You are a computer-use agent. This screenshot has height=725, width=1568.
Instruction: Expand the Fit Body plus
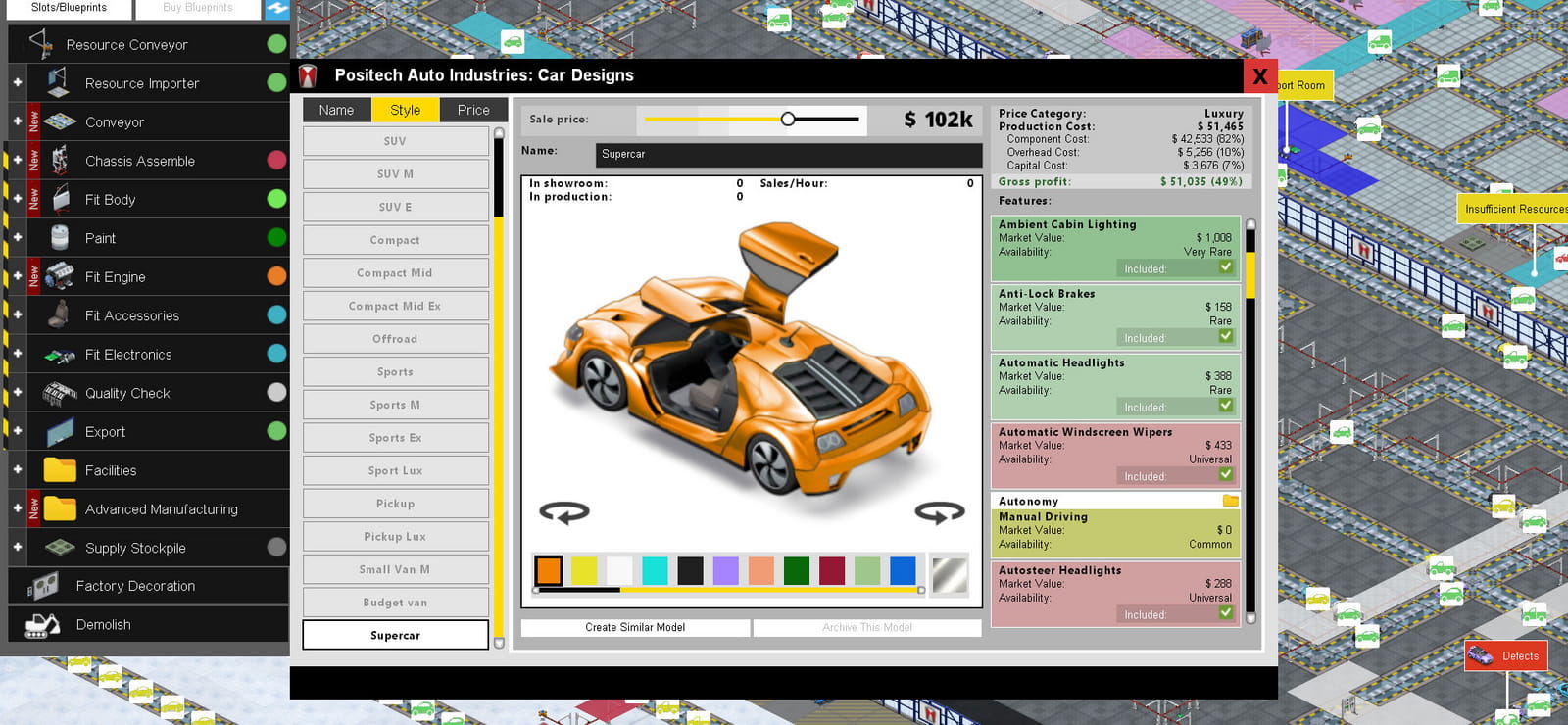[17, 199]
